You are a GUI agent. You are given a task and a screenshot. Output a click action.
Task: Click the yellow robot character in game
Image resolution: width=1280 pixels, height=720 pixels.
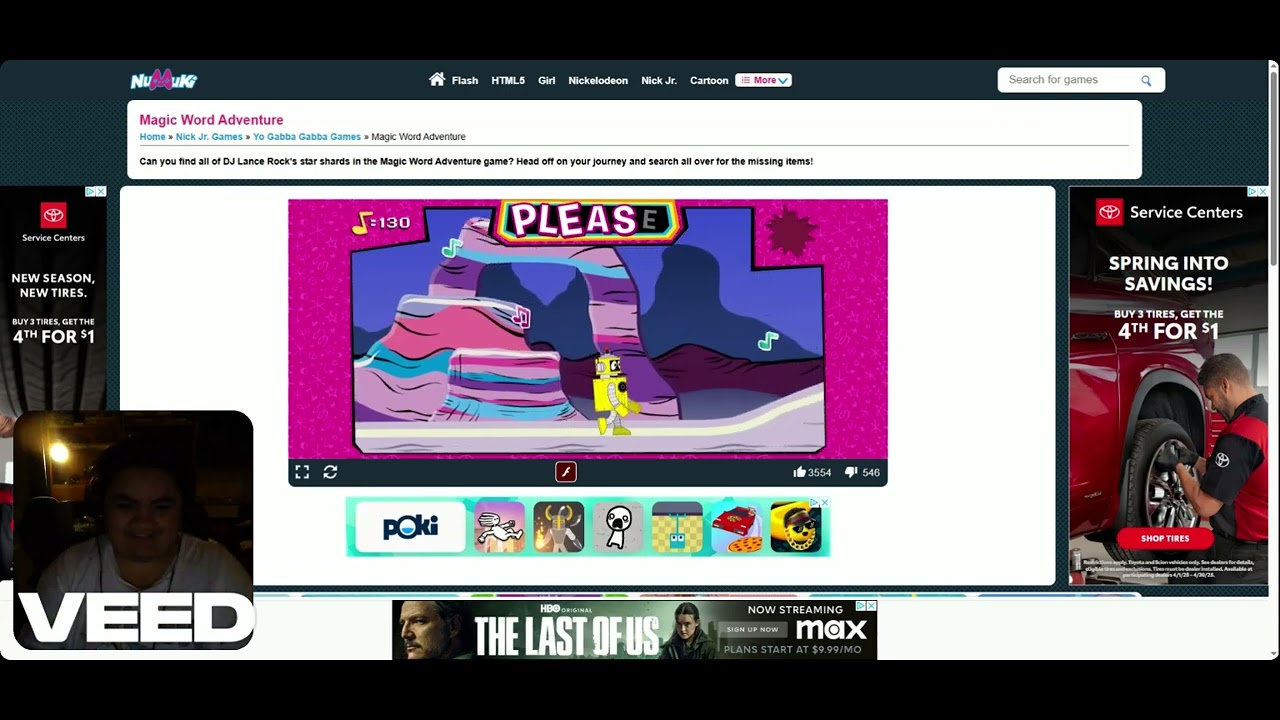611,393
